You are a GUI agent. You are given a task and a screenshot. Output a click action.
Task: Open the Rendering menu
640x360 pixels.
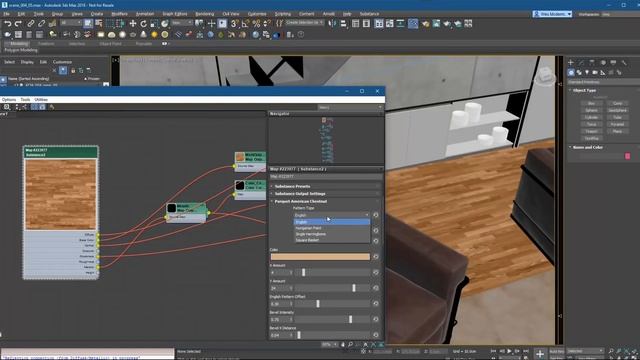(204, 14)
